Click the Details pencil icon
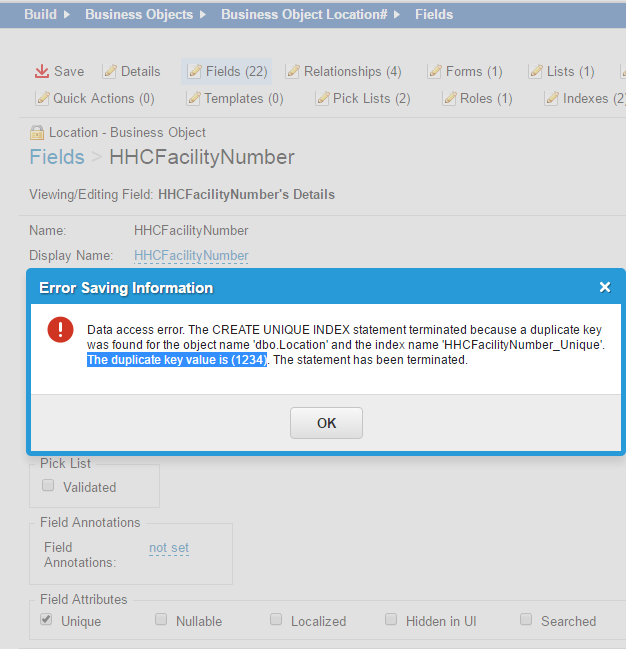Viewport: 626px width, 649px height. point(110,71)
